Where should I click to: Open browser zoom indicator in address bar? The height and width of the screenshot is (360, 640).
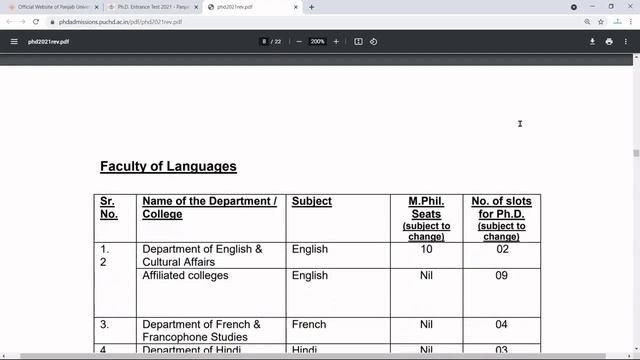[587, 22]
